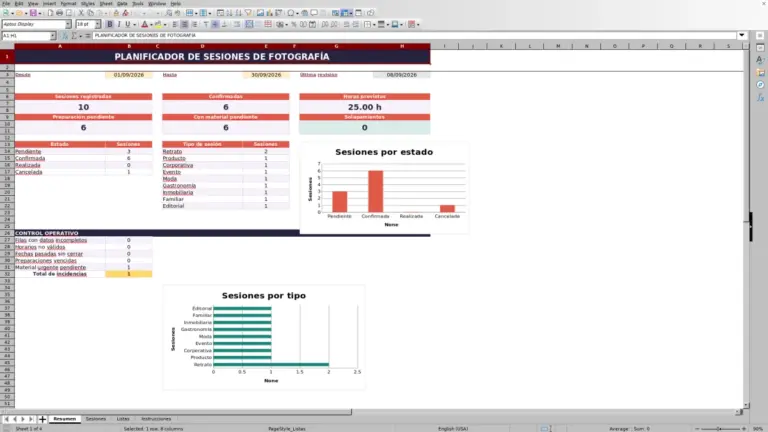The width and height of the screenshot is (768, 432).
Task: Click English (USA) language in status bar
Action: point(453,429)
